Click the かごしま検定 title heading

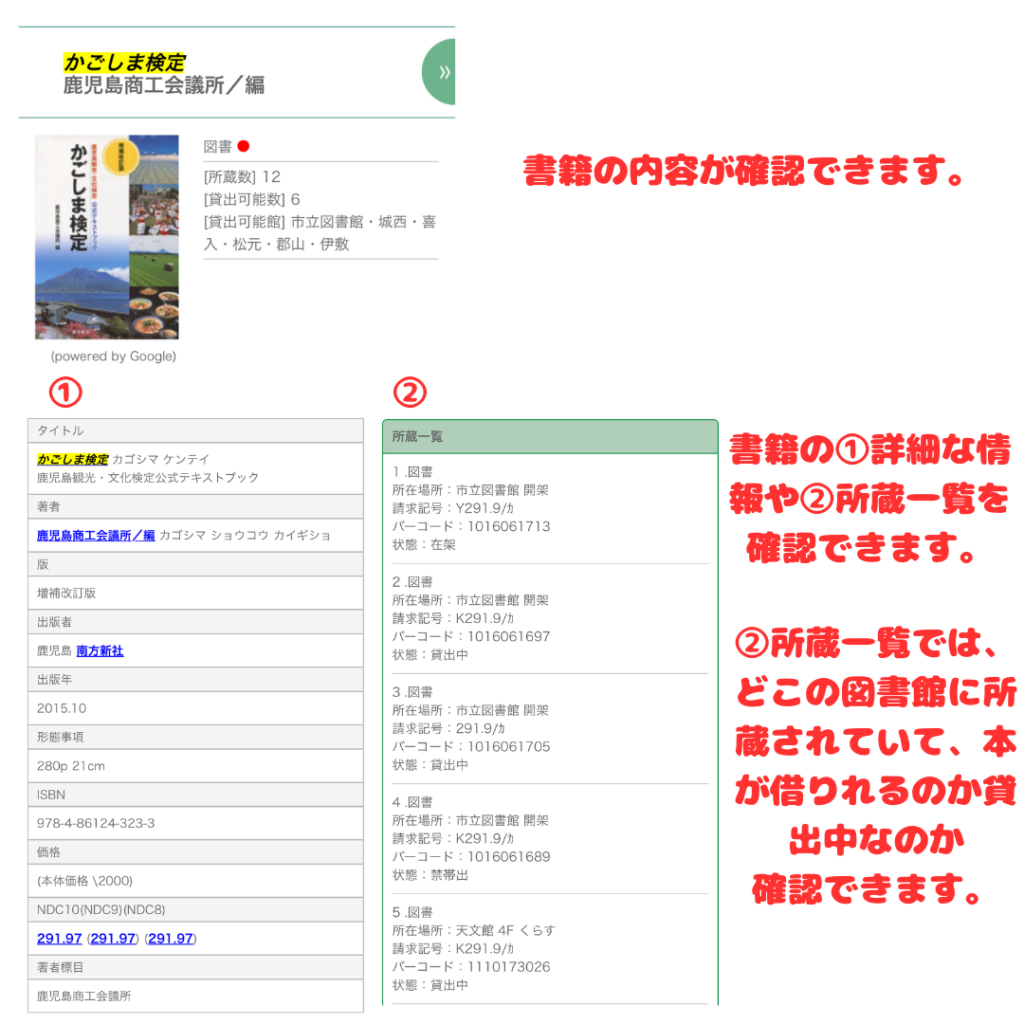[x=124, y=63]
